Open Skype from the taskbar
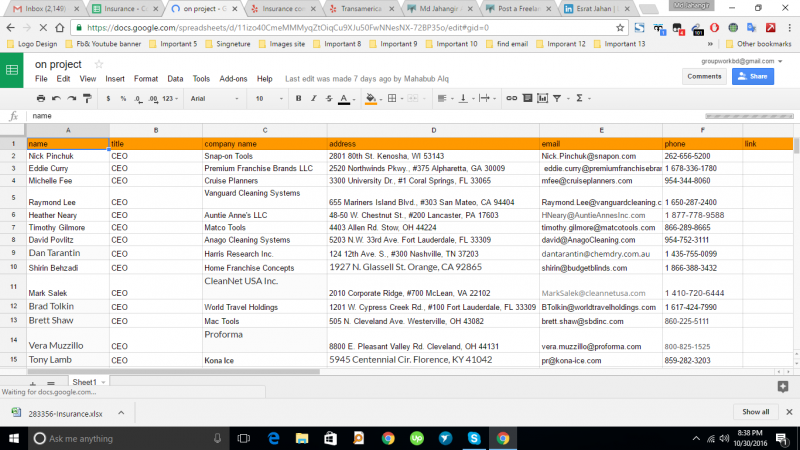 (x=474, y=438)
